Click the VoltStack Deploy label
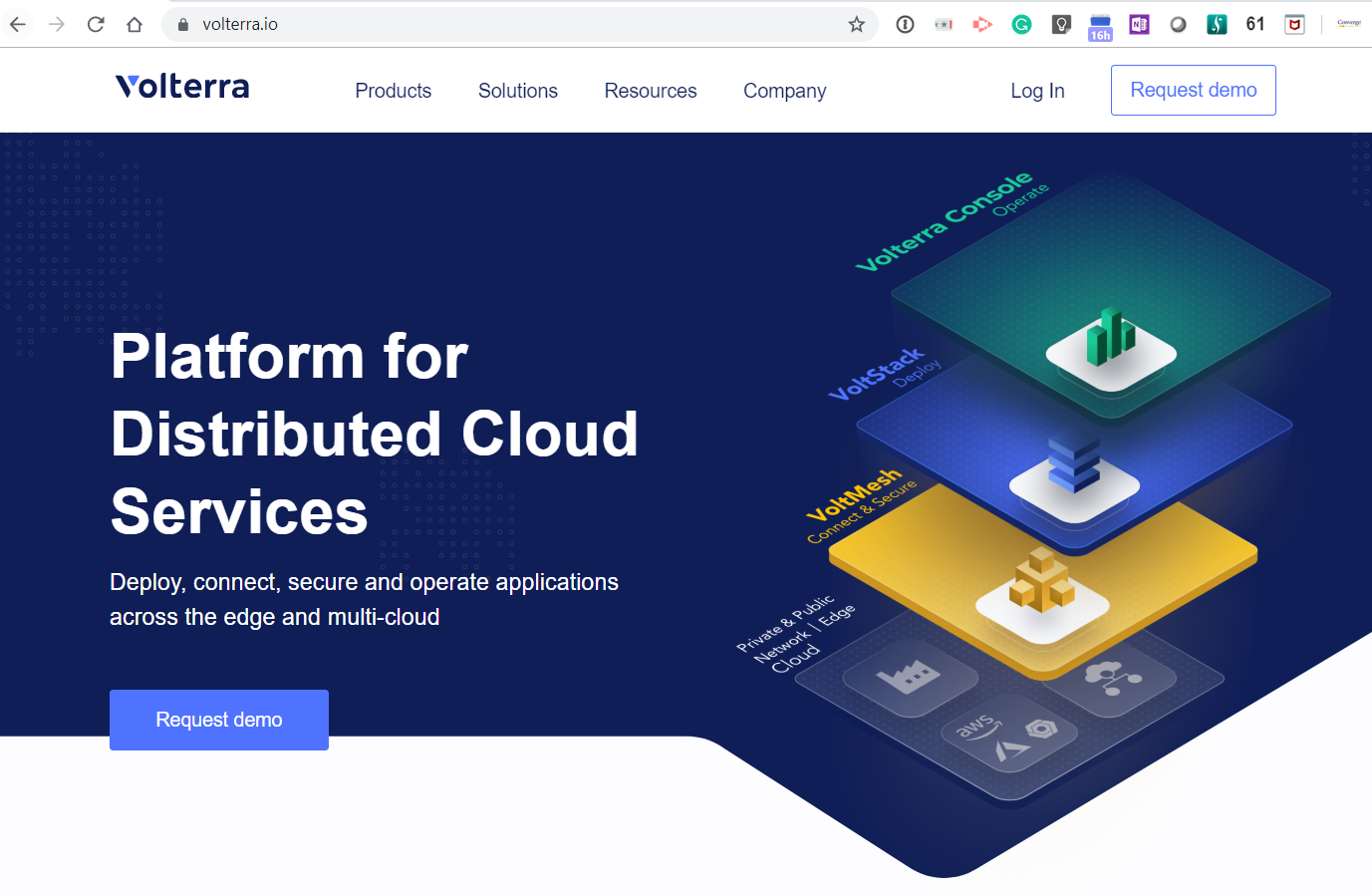This screenshot has width=1372, height=896. click(885, 373)
